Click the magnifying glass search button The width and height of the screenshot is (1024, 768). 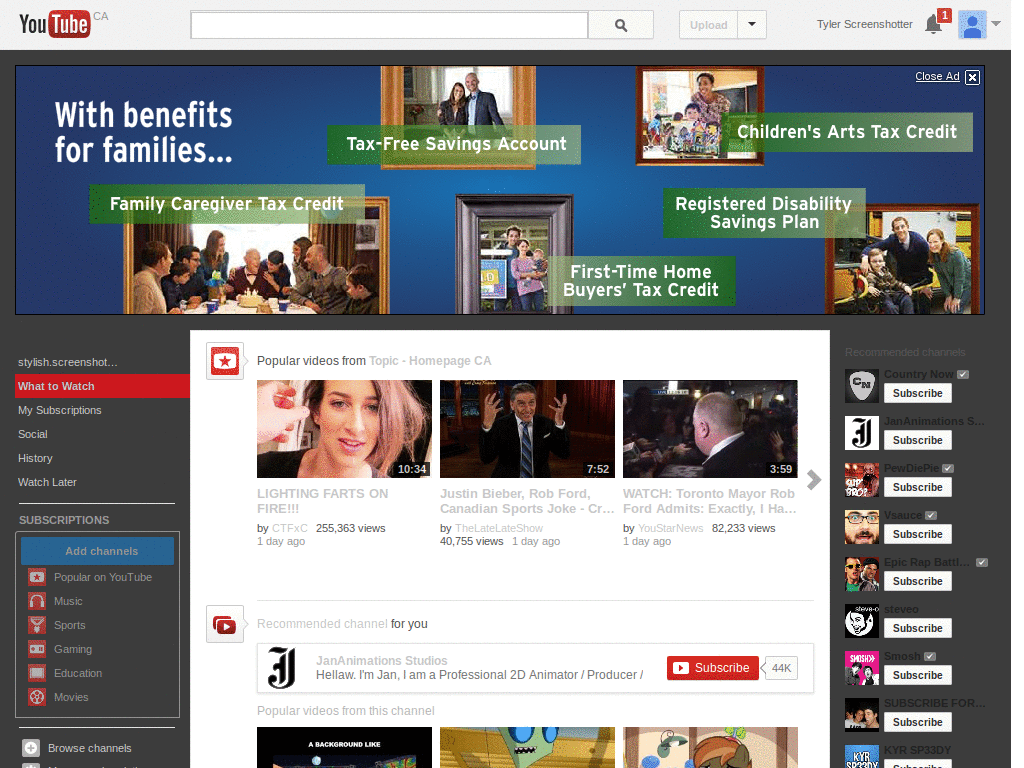620,25
